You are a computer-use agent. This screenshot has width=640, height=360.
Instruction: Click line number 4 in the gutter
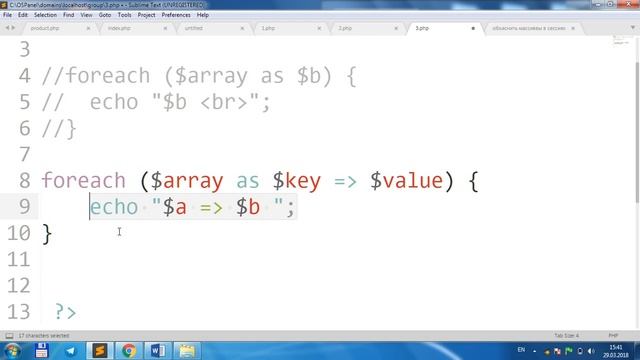(x=24, y=76)
